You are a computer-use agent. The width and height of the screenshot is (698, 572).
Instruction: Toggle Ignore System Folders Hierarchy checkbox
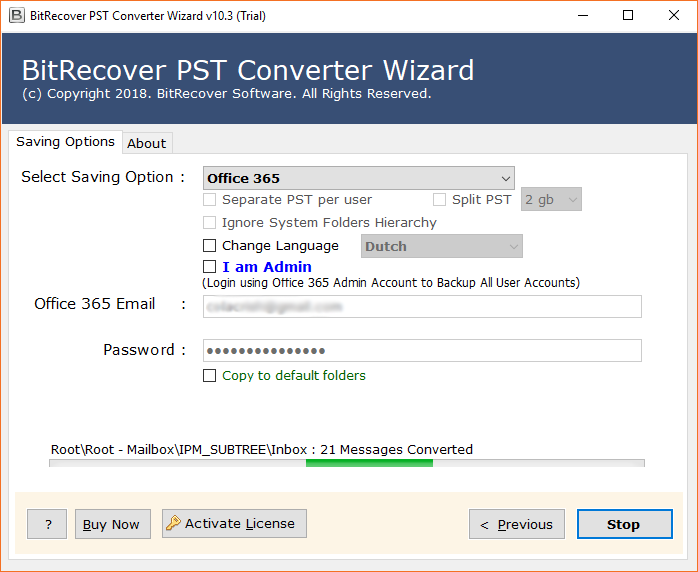point(209,222)
